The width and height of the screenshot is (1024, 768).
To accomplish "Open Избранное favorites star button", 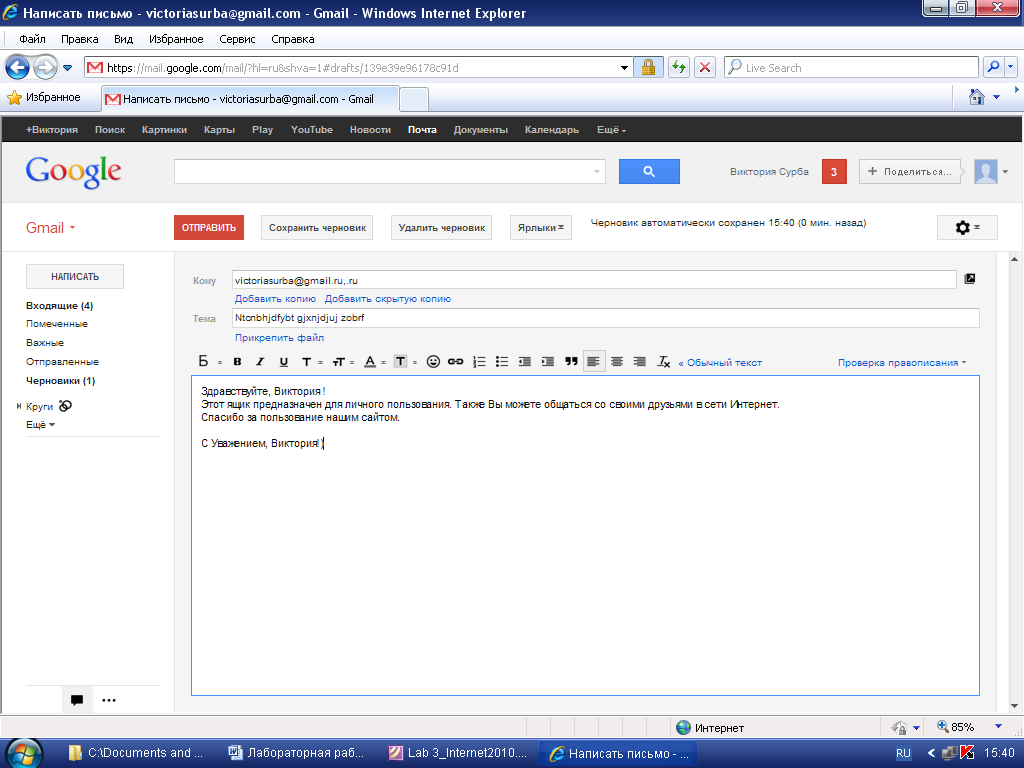I will [x=44, y=98].
